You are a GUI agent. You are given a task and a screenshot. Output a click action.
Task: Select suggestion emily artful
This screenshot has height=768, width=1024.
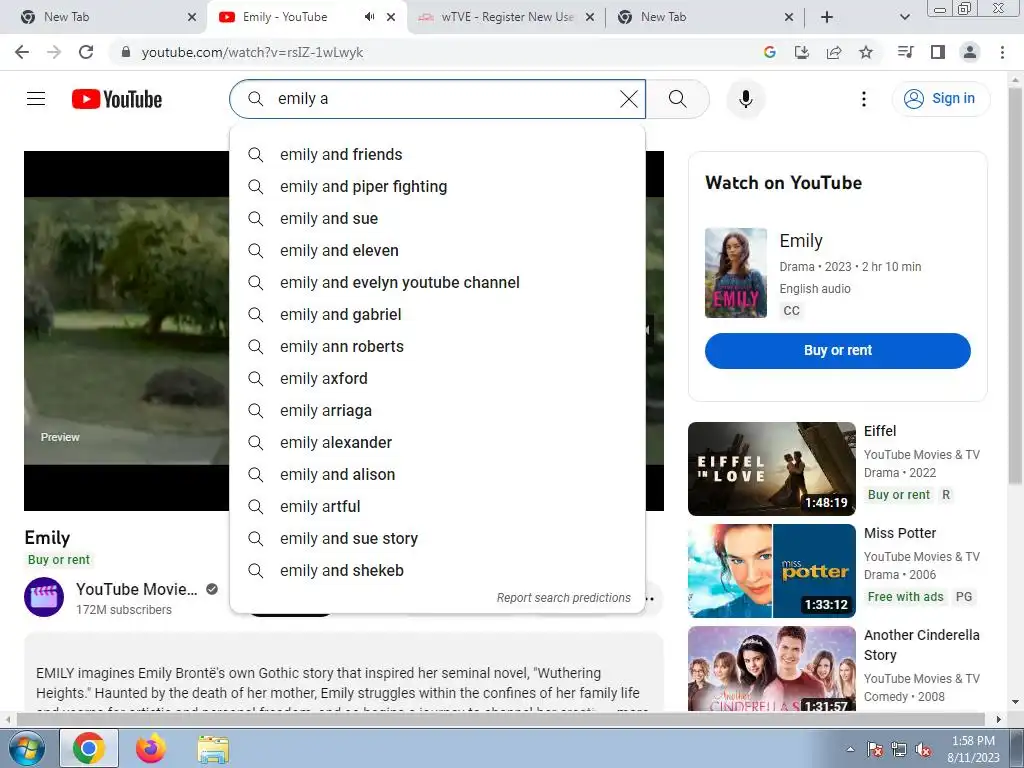pos(438,506)
